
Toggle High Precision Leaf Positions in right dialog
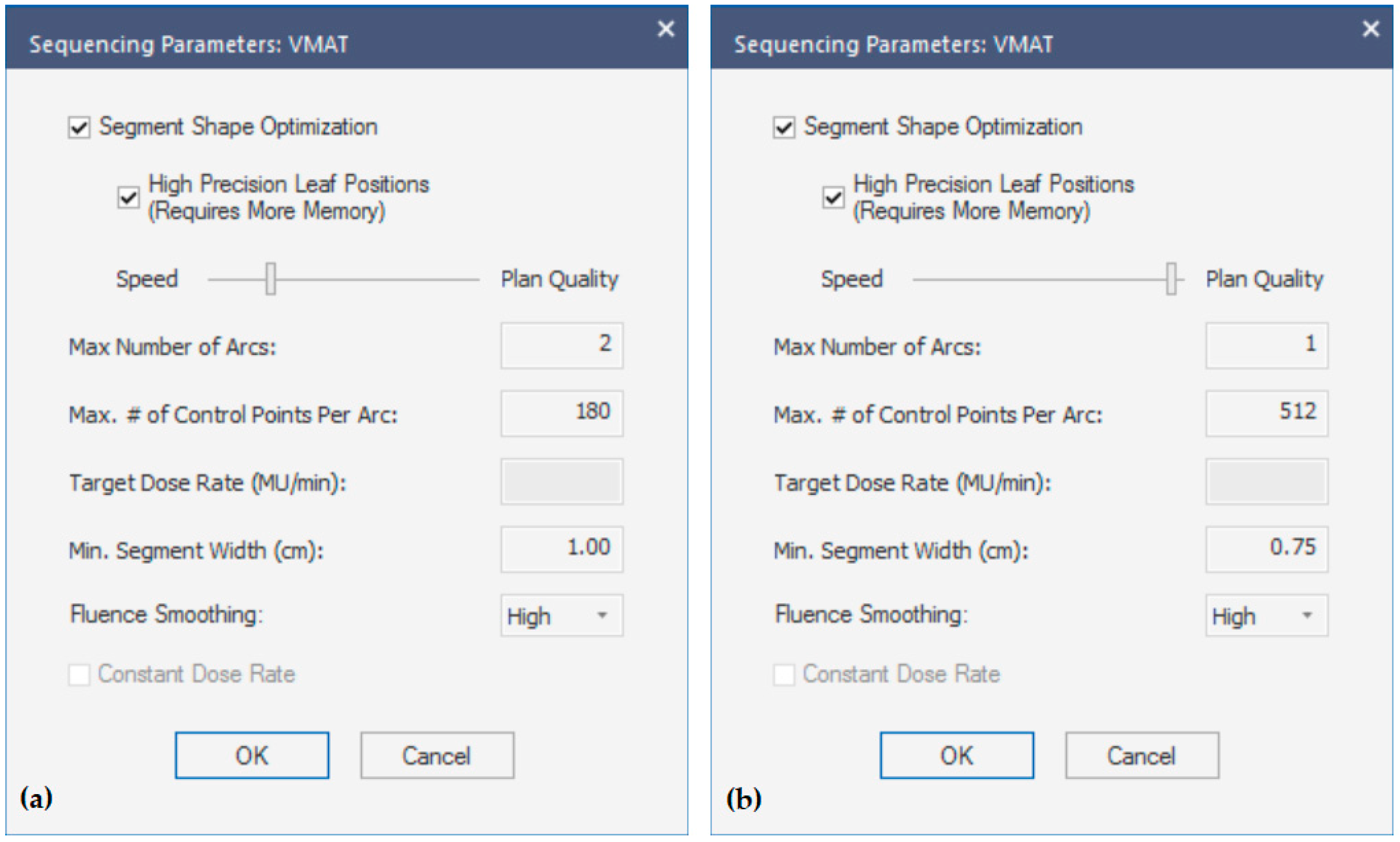pyautogui.click(x=833, y=197)
